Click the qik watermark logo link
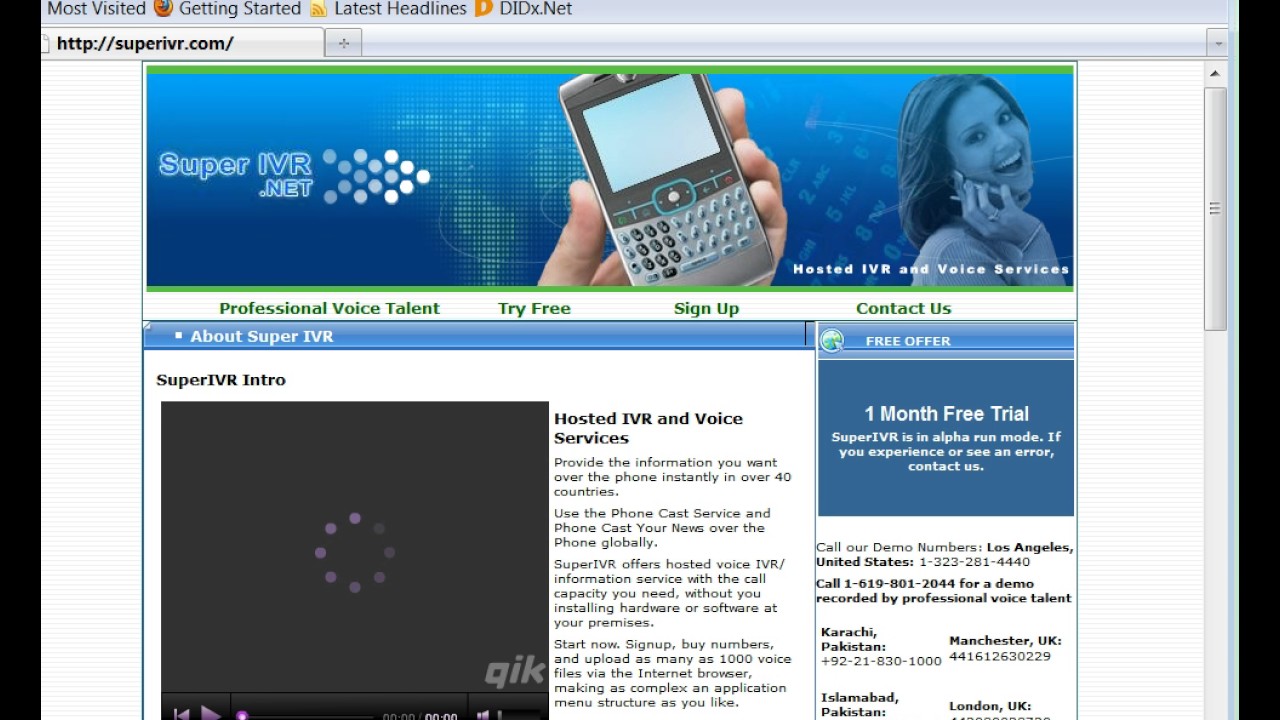Screen dimensions: 1280x720 514,673
